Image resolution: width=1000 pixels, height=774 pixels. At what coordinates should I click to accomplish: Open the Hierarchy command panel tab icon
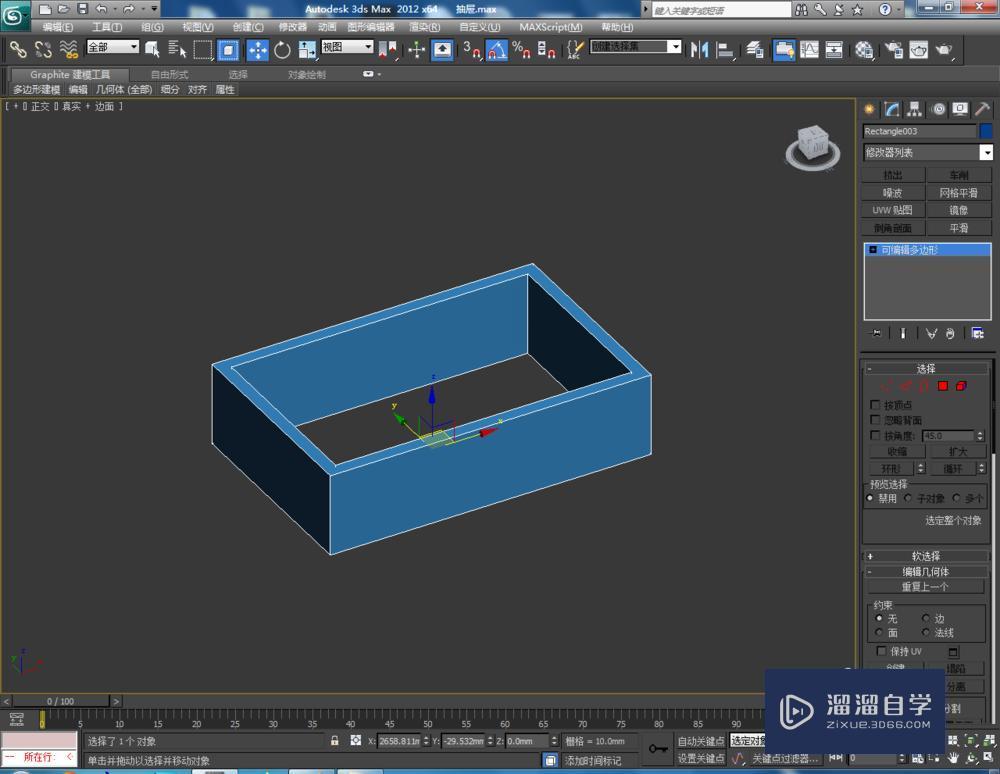913,109
